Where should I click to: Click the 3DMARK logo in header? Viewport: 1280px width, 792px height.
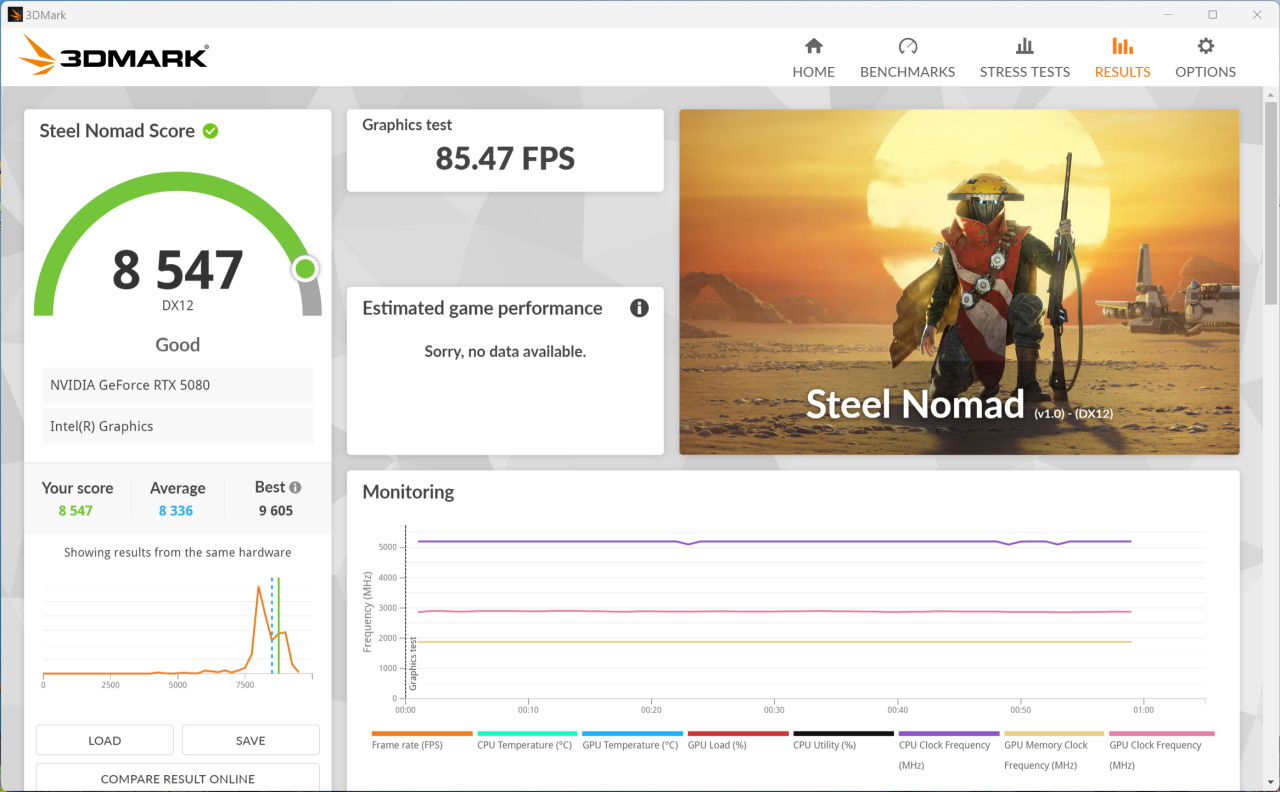113,56
